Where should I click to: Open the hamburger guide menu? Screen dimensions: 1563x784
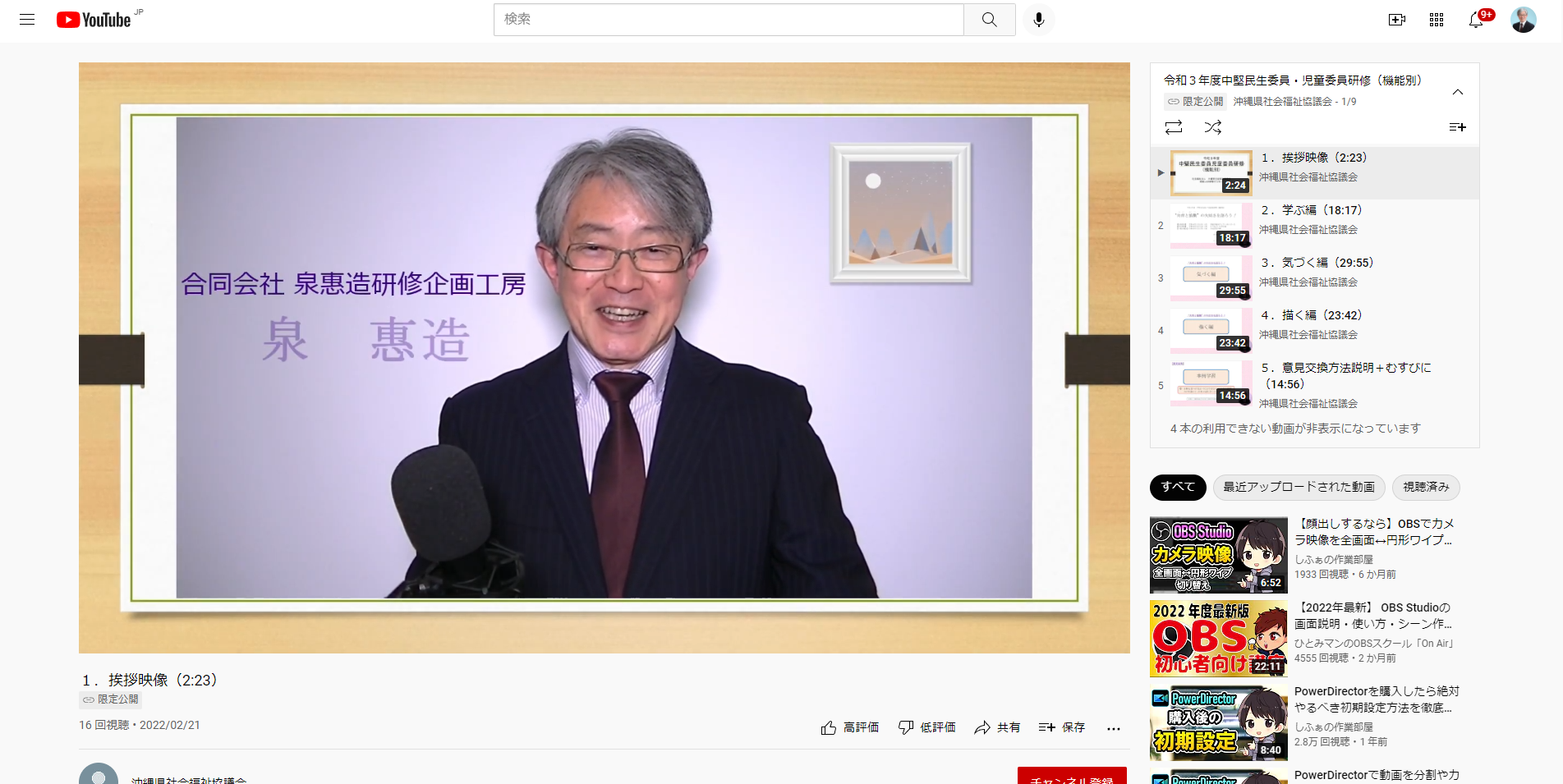27,20
